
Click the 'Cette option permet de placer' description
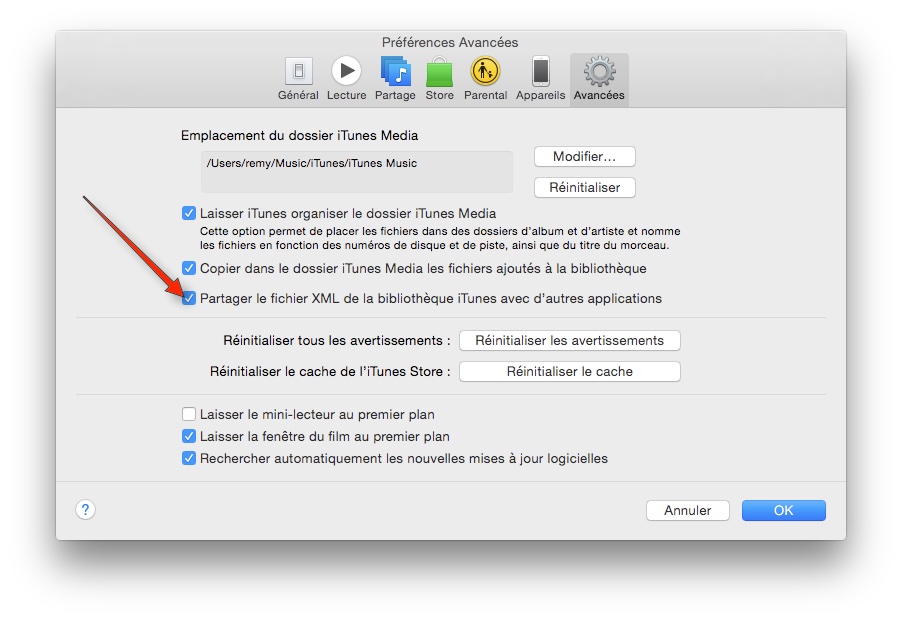click(440, 238)
